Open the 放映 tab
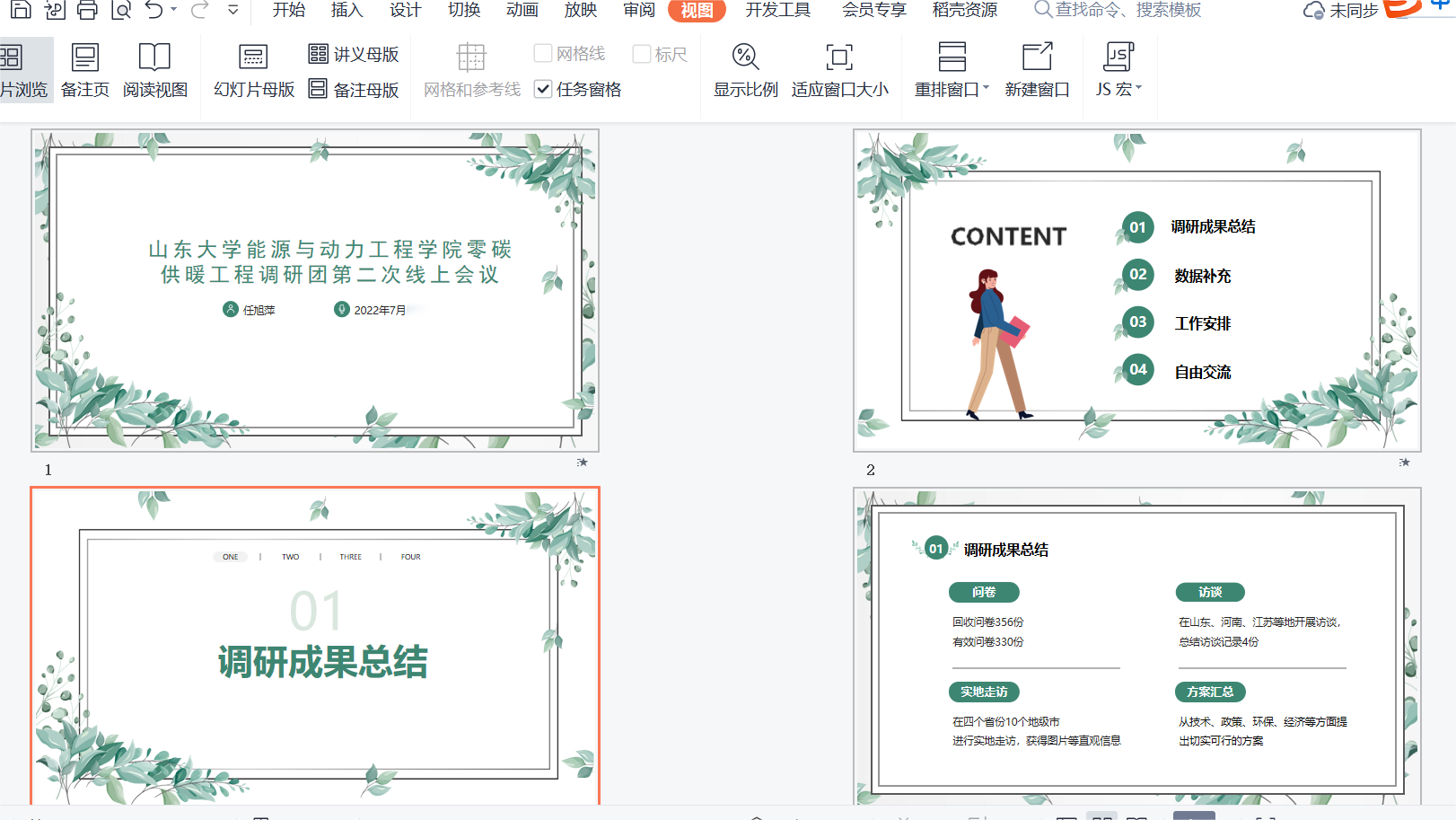 point(580,10)
